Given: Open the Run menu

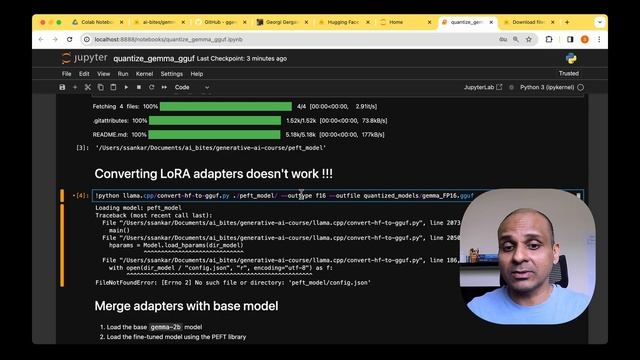Looking at the screenshot, I should [123, 74].
